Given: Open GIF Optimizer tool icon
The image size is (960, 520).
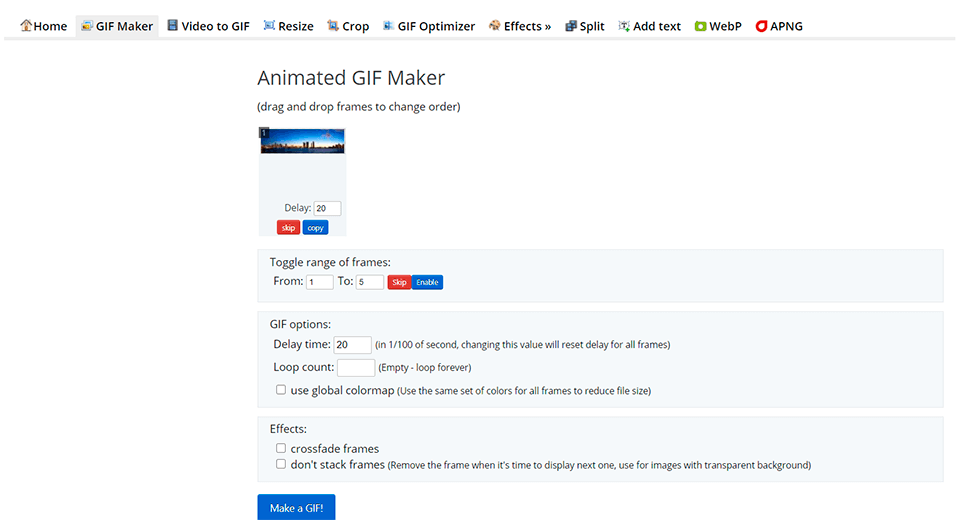Looking at the screenshot, I should (388, 26).
